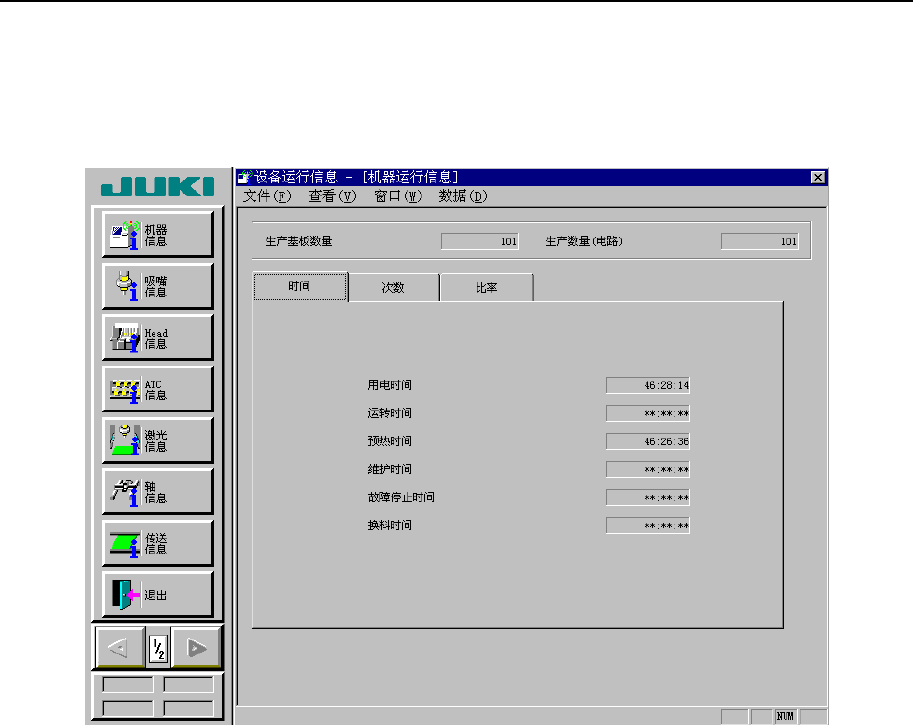Click the 维护时间 label

[x=390, y=469]
